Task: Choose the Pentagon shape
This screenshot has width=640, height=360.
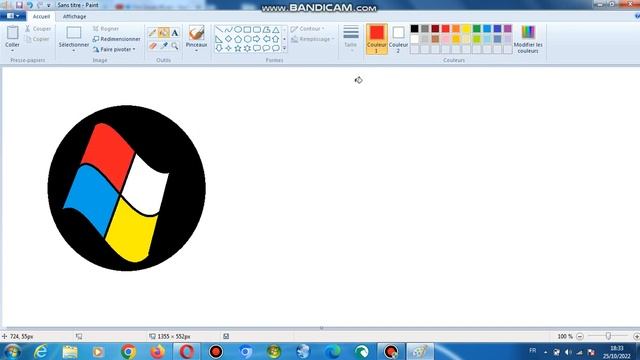Action: (x=238, y=39)
